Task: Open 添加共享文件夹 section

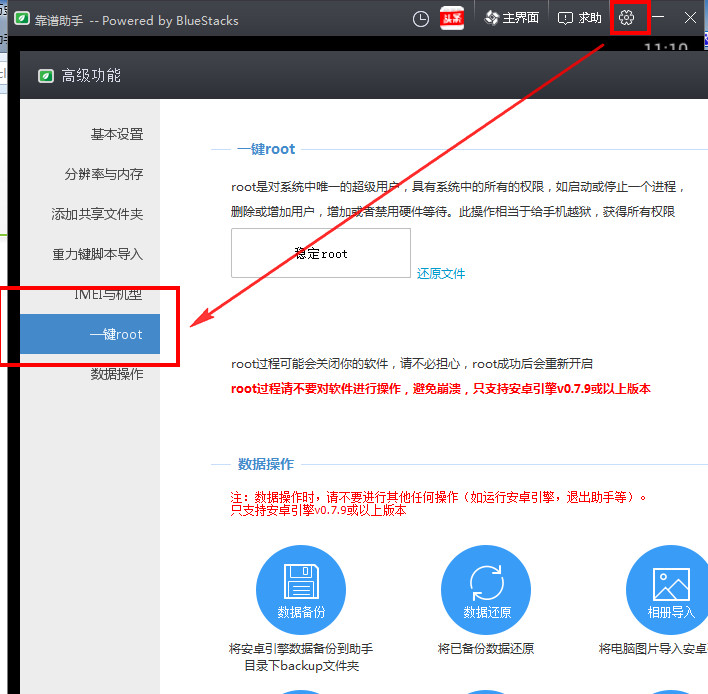Action: coord(98,214)
